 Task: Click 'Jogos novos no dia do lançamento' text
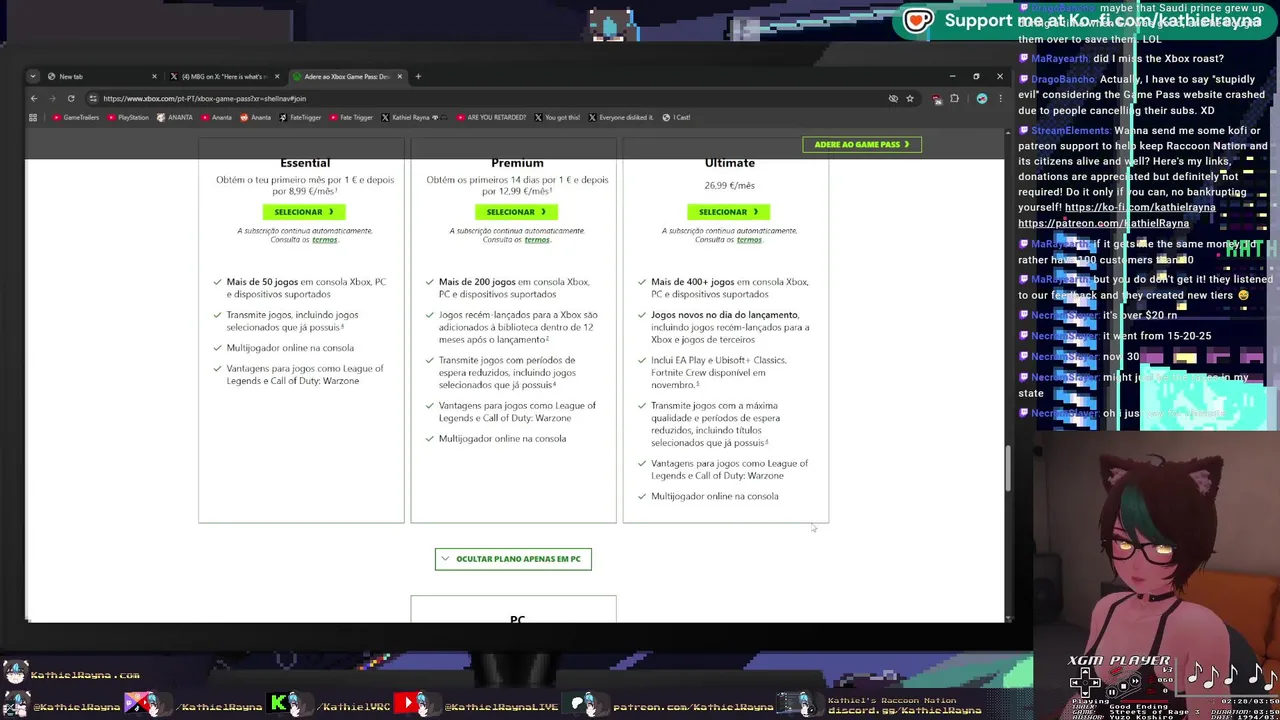coord(724,315)
